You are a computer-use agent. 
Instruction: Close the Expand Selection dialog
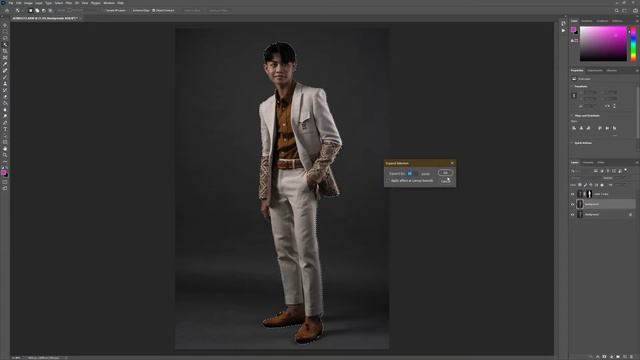point(452,163)
